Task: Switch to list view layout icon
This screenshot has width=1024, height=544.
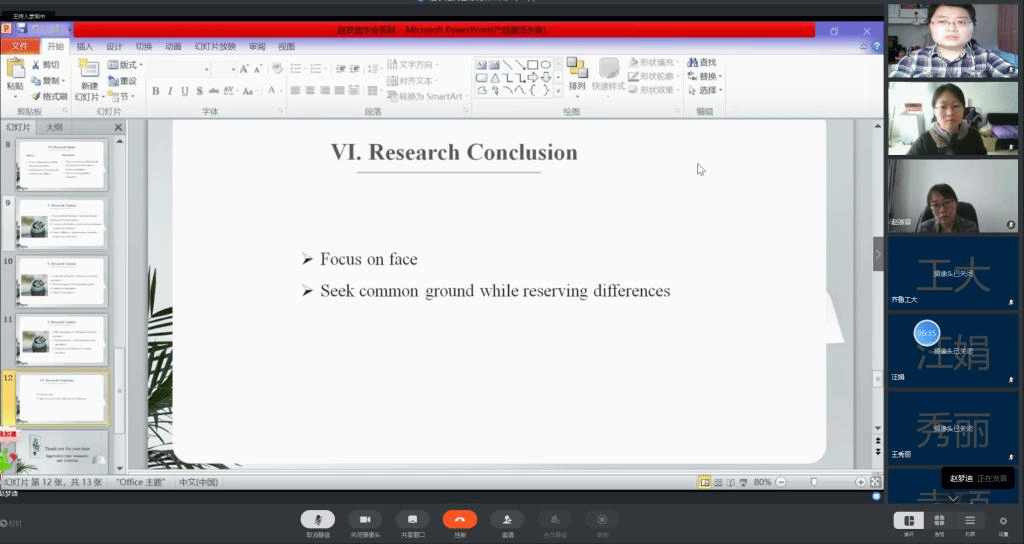Action: pos(970,520)
